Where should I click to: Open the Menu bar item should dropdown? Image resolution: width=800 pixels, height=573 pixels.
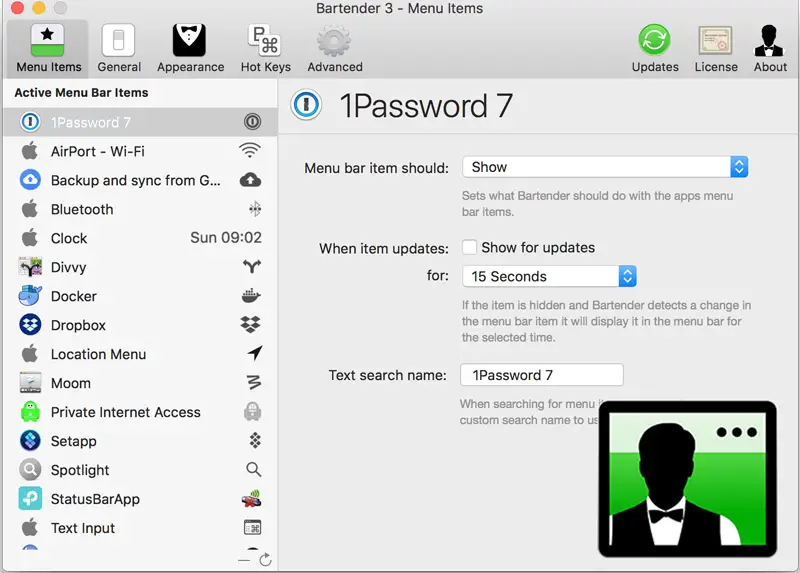[605, 167]
